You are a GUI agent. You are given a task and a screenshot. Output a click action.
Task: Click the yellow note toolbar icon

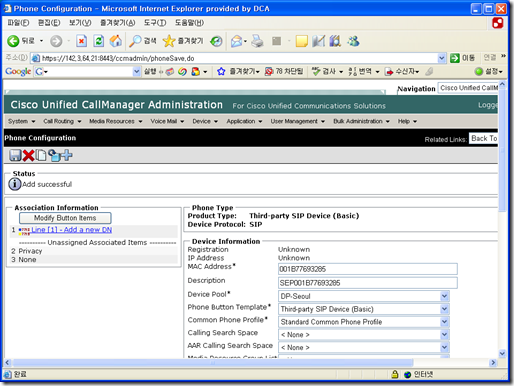point(301,41)
